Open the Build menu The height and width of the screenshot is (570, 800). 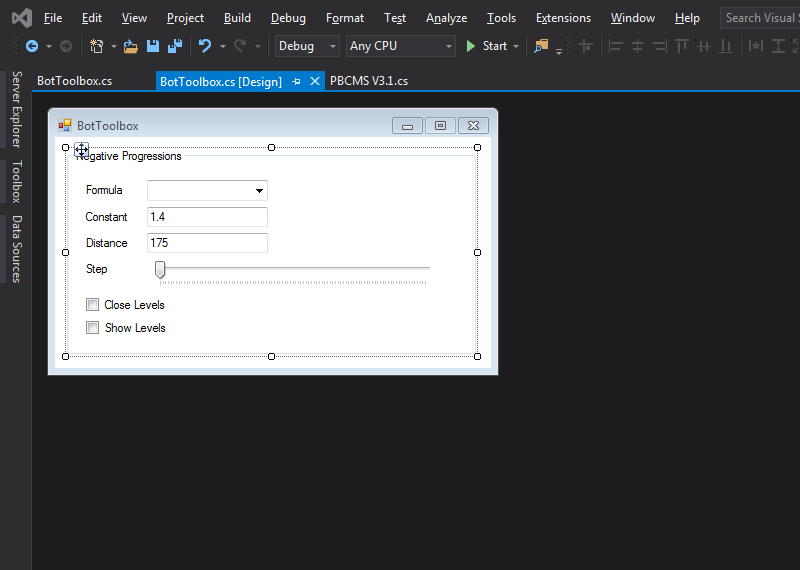[237, 18]
